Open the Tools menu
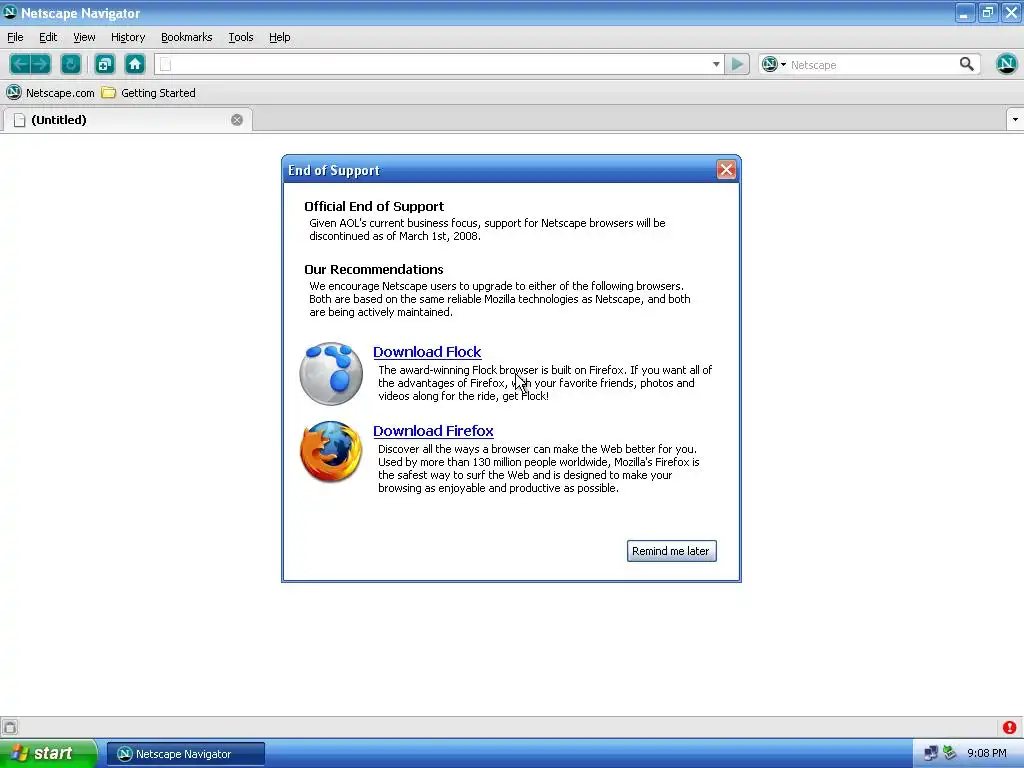 pos(241,37)
